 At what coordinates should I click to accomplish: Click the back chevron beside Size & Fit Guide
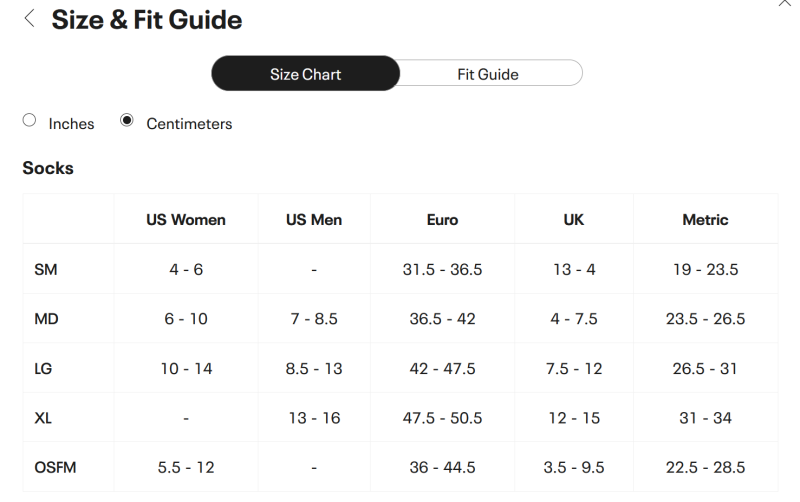point(29,19)
